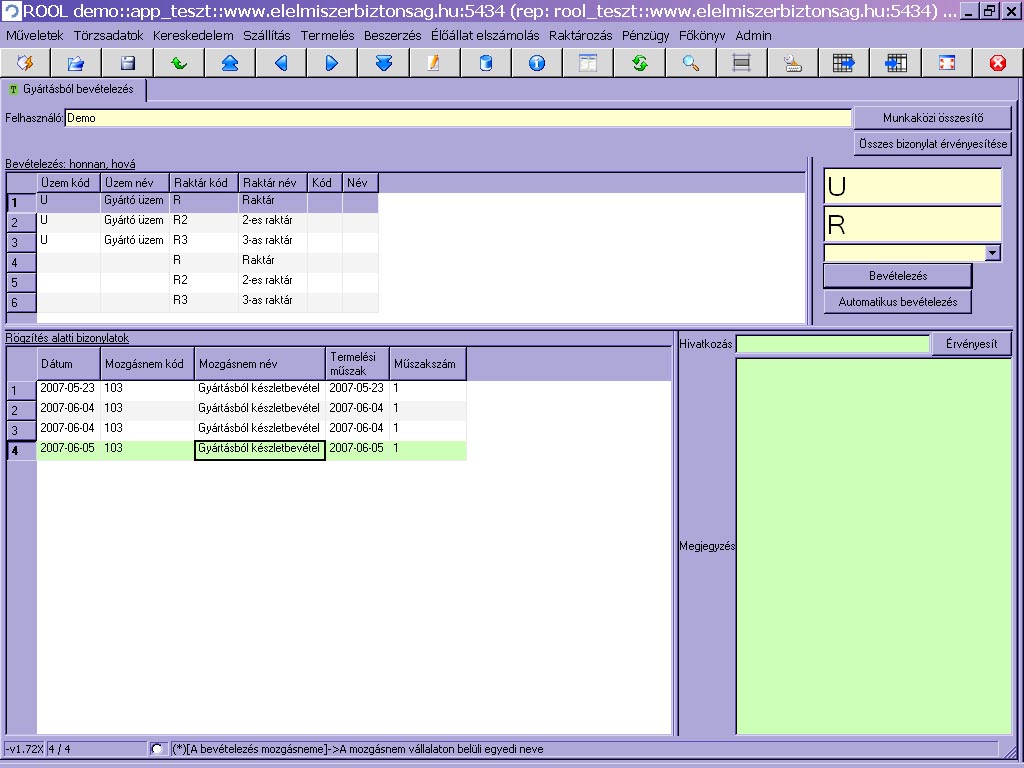Click the red X close toolbar icon
The height and width of the screenshot is (768, 1024).
(x=997, y=63)
